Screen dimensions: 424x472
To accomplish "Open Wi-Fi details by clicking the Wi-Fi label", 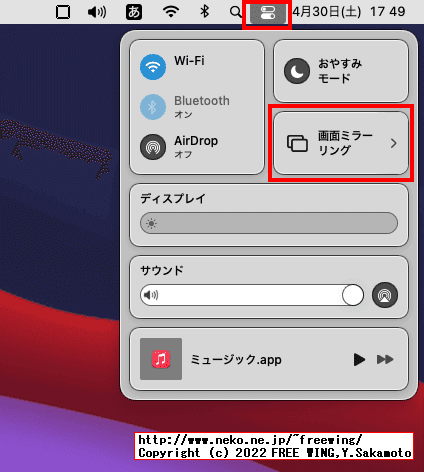I will [x=189, y=61].
